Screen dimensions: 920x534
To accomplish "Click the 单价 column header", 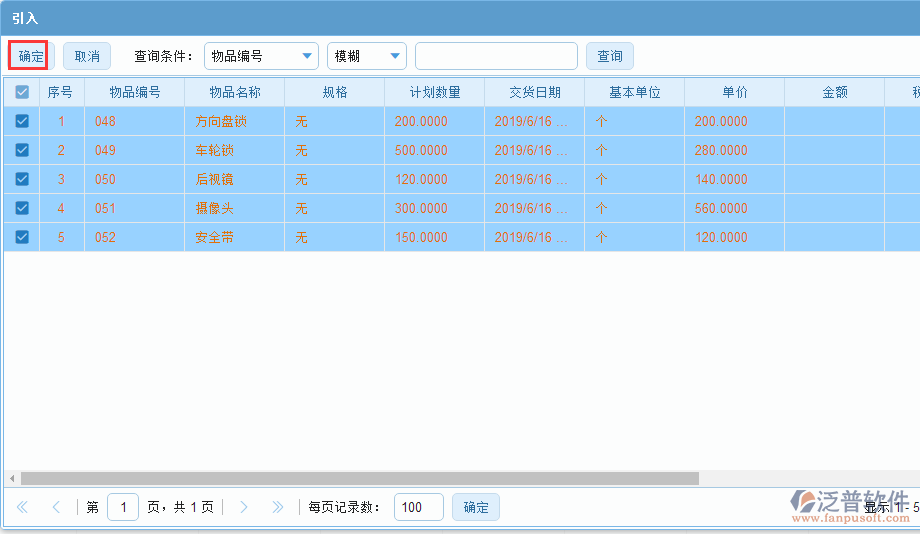I will [x=734, y=92].
